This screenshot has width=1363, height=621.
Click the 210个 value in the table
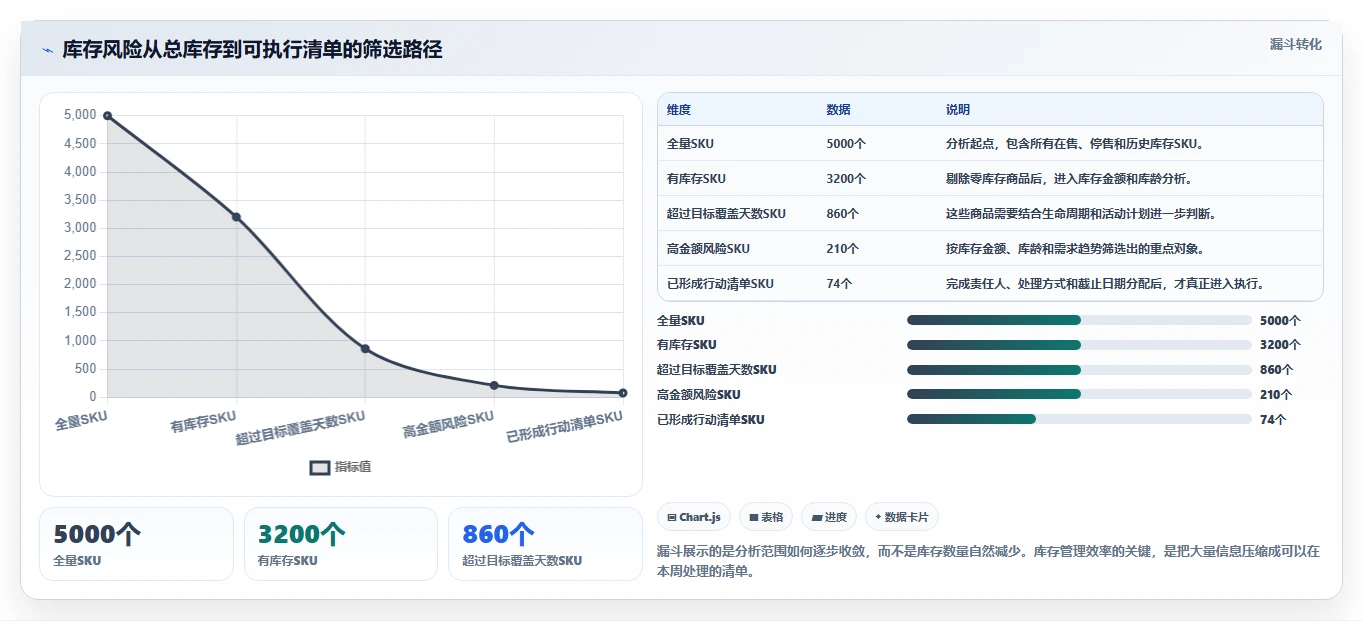tap(843, 249)
